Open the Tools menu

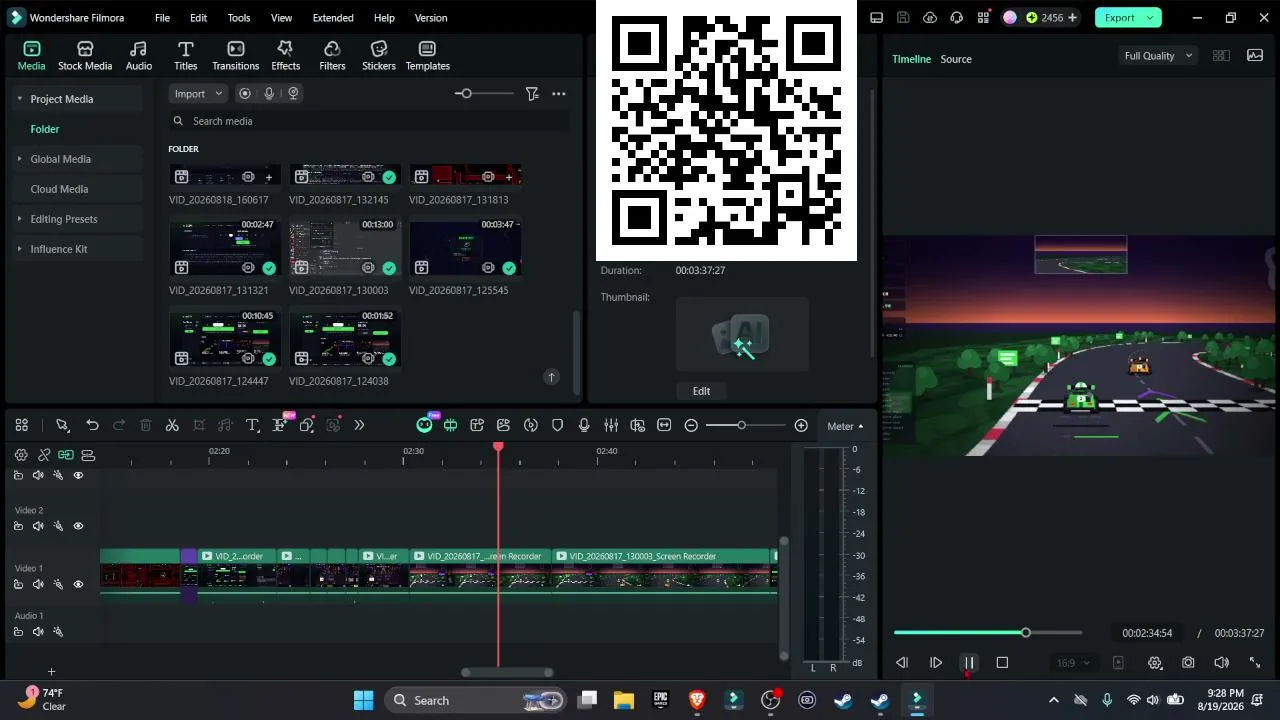(x=239, y=18)
